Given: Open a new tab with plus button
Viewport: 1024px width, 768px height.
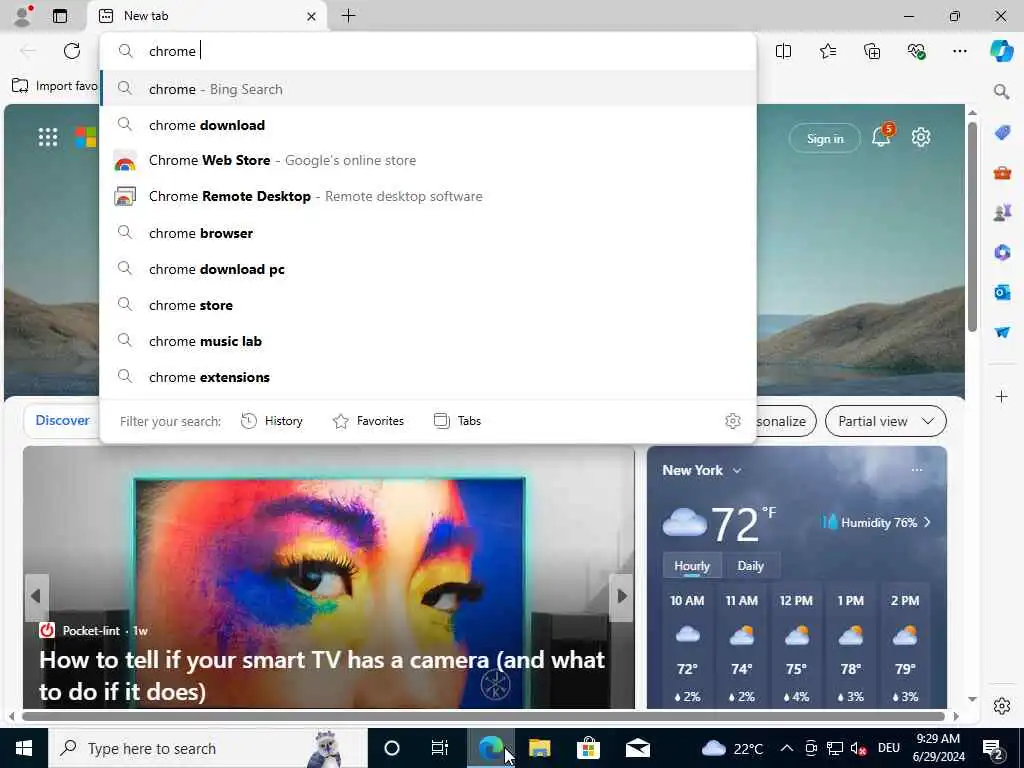Looking at the screenshot, I should coord(349,16).
